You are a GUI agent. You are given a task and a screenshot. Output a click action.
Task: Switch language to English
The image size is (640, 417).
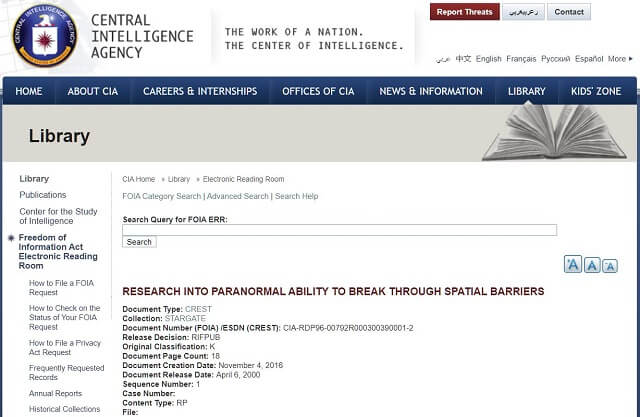pos(488,59)
